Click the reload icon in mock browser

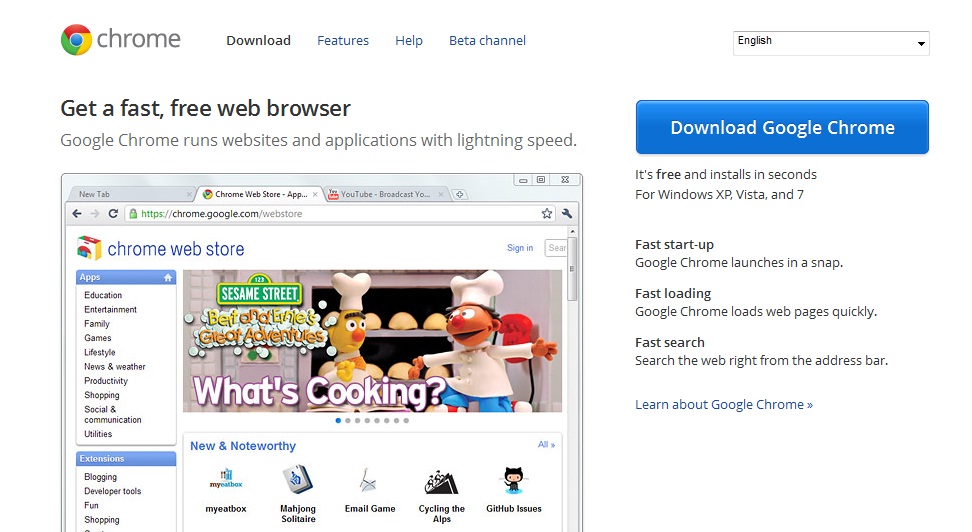113,213
